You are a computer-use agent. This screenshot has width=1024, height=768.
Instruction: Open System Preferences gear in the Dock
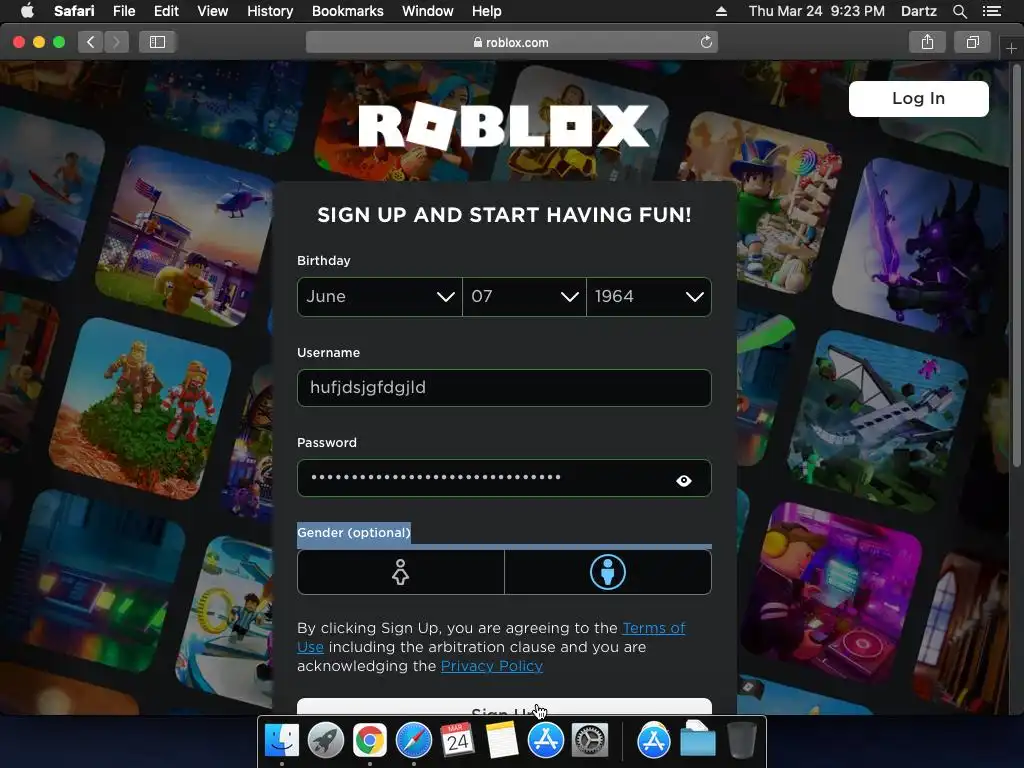point(590,741)
